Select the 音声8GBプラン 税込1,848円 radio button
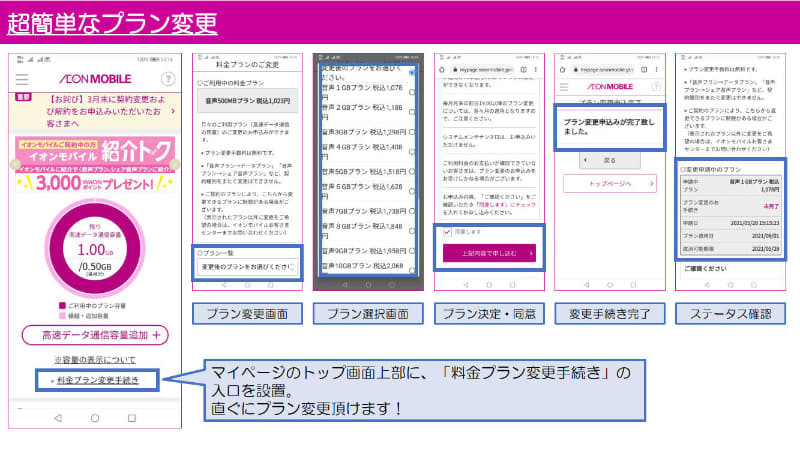Screen dimensions: 800x450 (412, 231)
